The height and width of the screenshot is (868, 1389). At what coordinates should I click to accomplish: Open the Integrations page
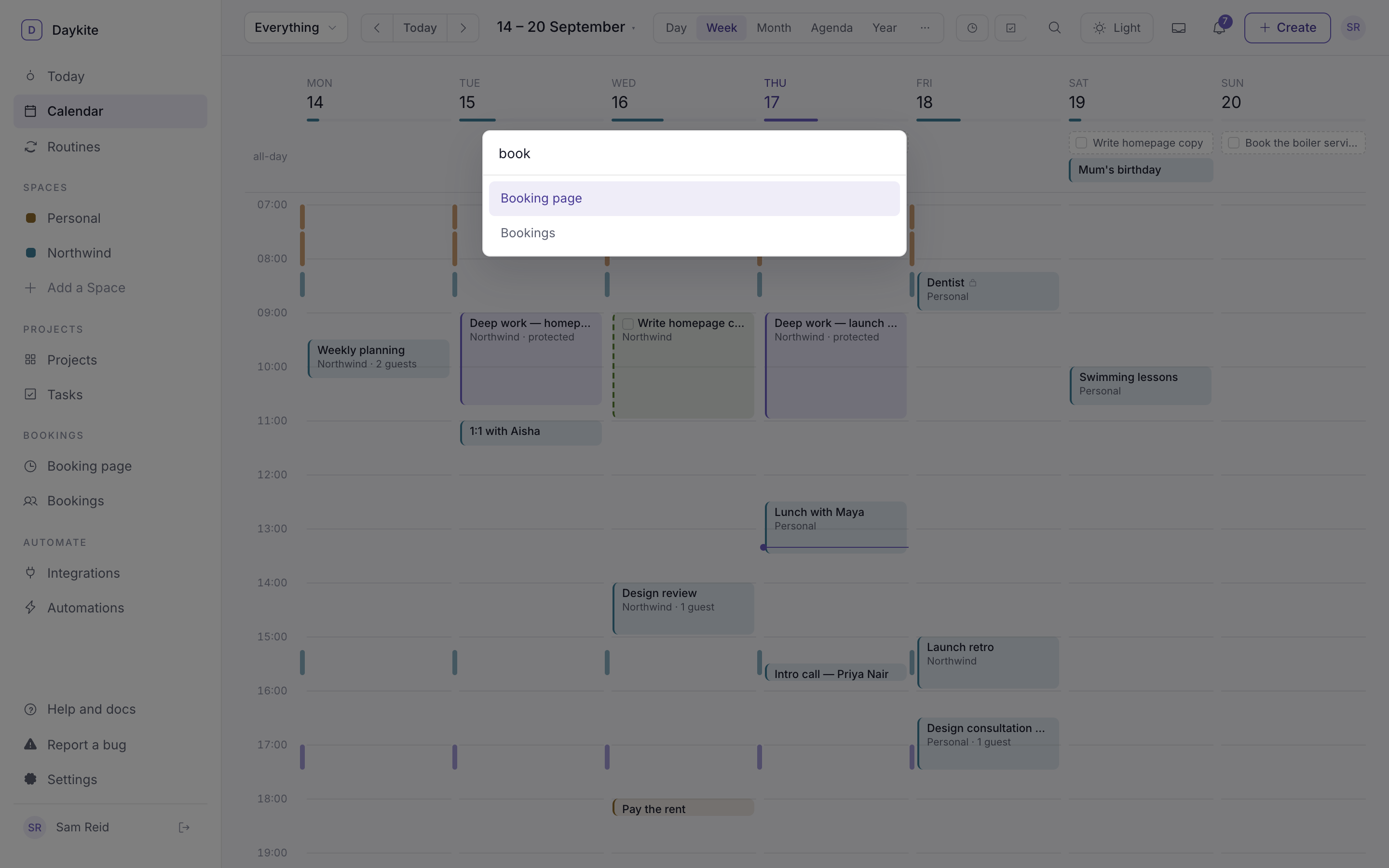pyautogui.click(x=110, y=573)
